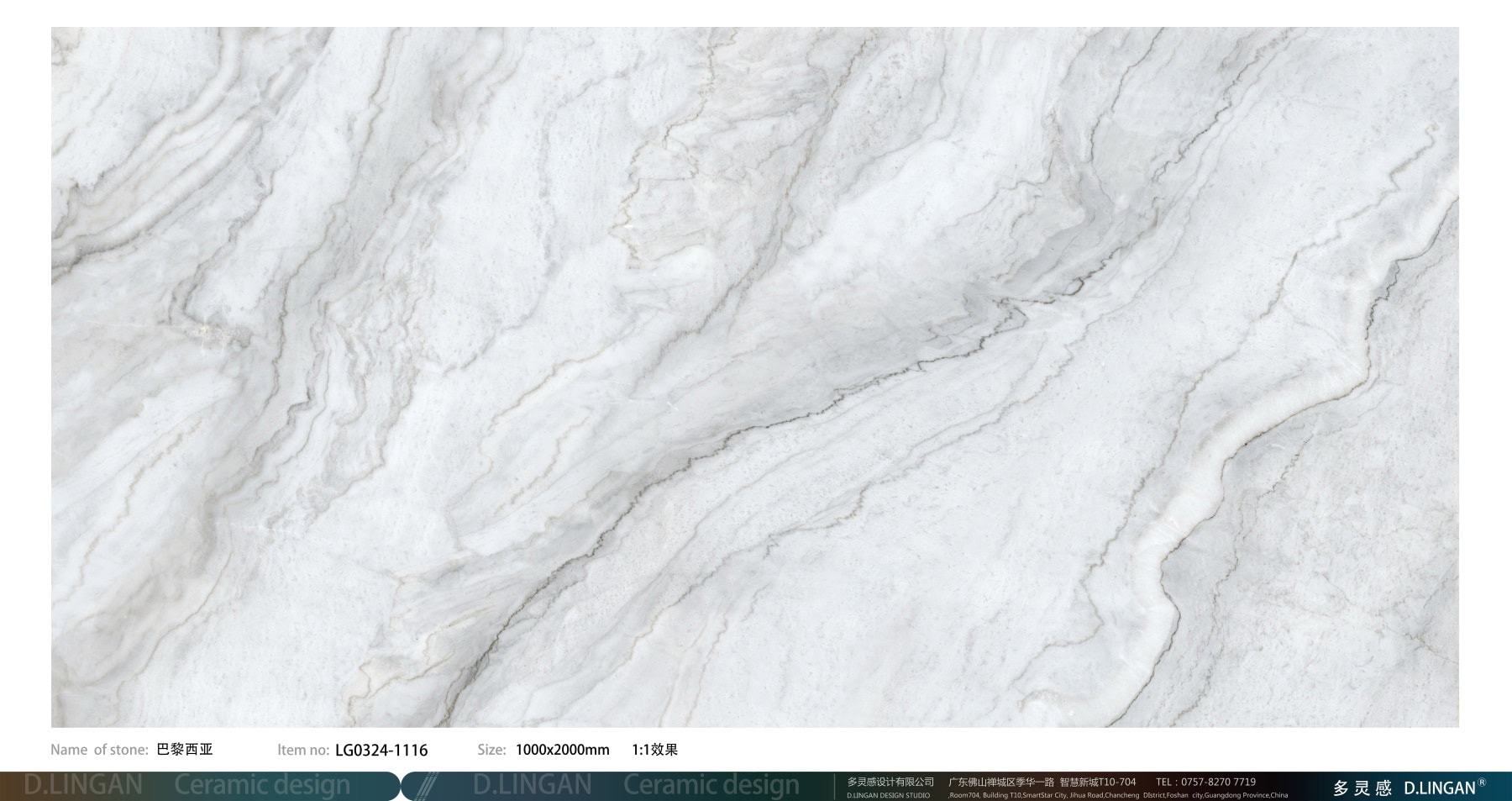Screen dimensions: 1512x801
Task: Click the marble slab preview image
Action: [754, 377]
